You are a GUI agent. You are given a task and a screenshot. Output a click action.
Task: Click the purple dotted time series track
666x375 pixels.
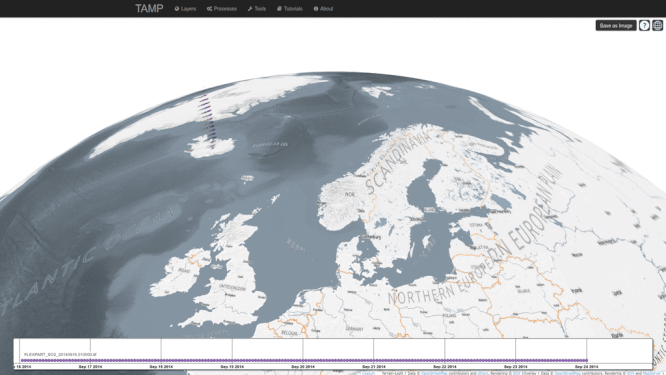tap(304, 360)
